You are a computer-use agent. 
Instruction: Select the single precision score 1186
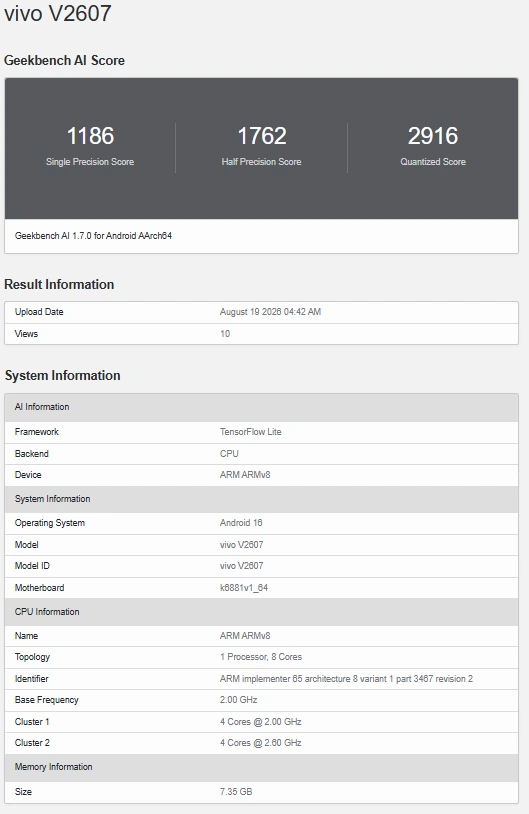90,136
